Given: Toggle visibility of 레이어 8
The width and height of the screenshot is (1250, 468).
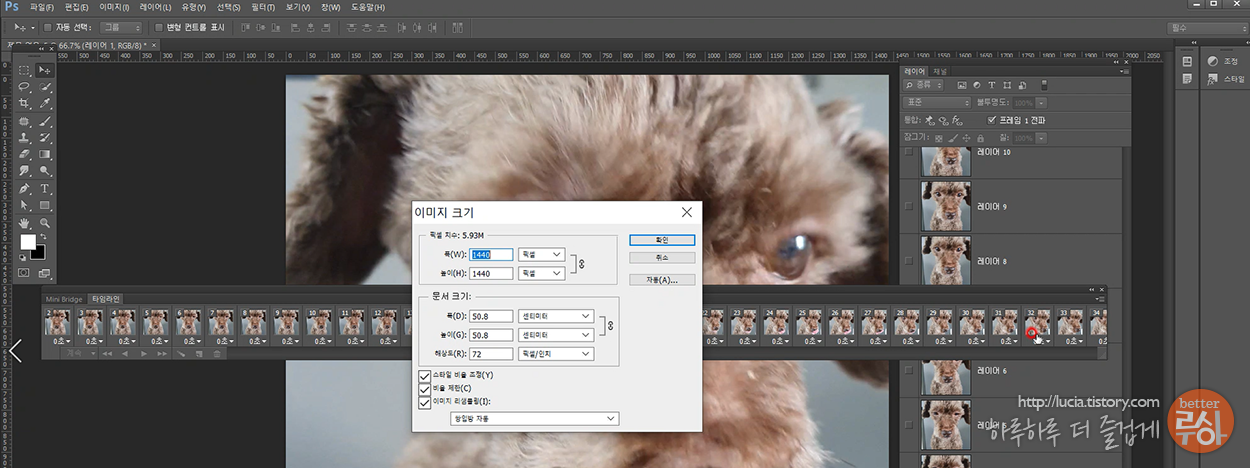Looking at the screenshot, I should click(x=908, y=260).
